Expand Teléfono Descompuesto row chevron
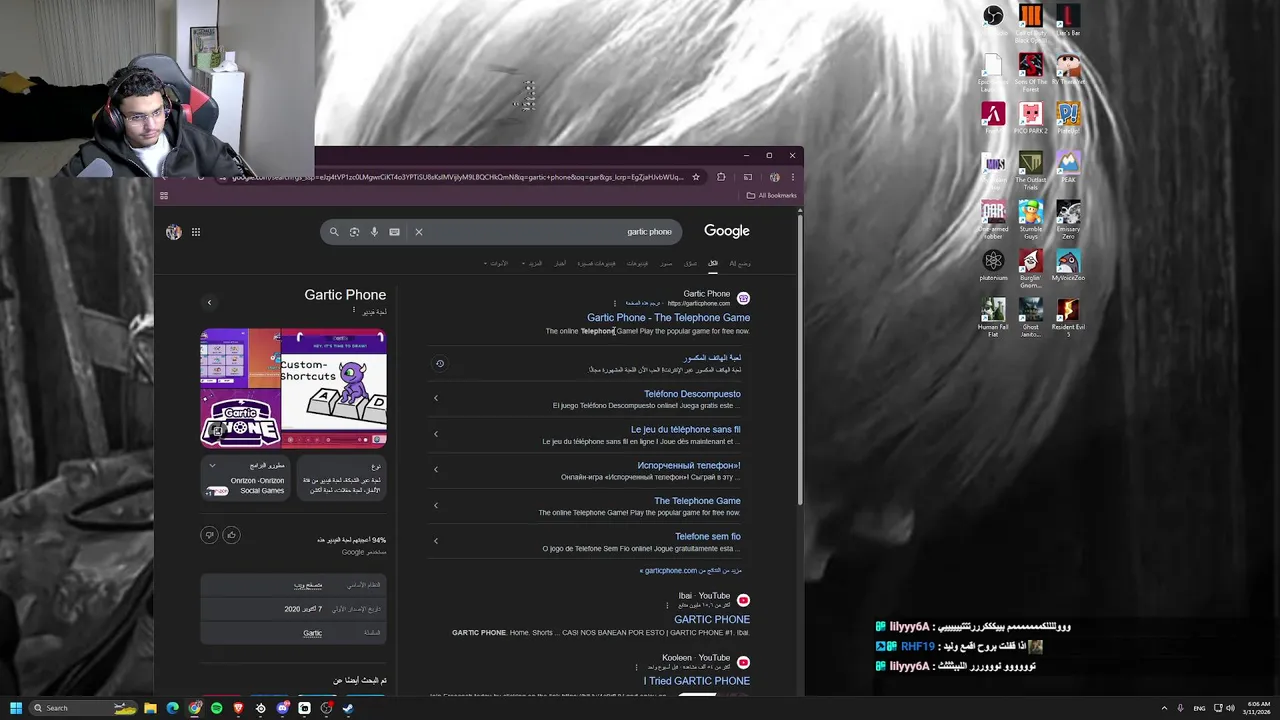The image size is (1280, 720). click(x=436, y=398)
